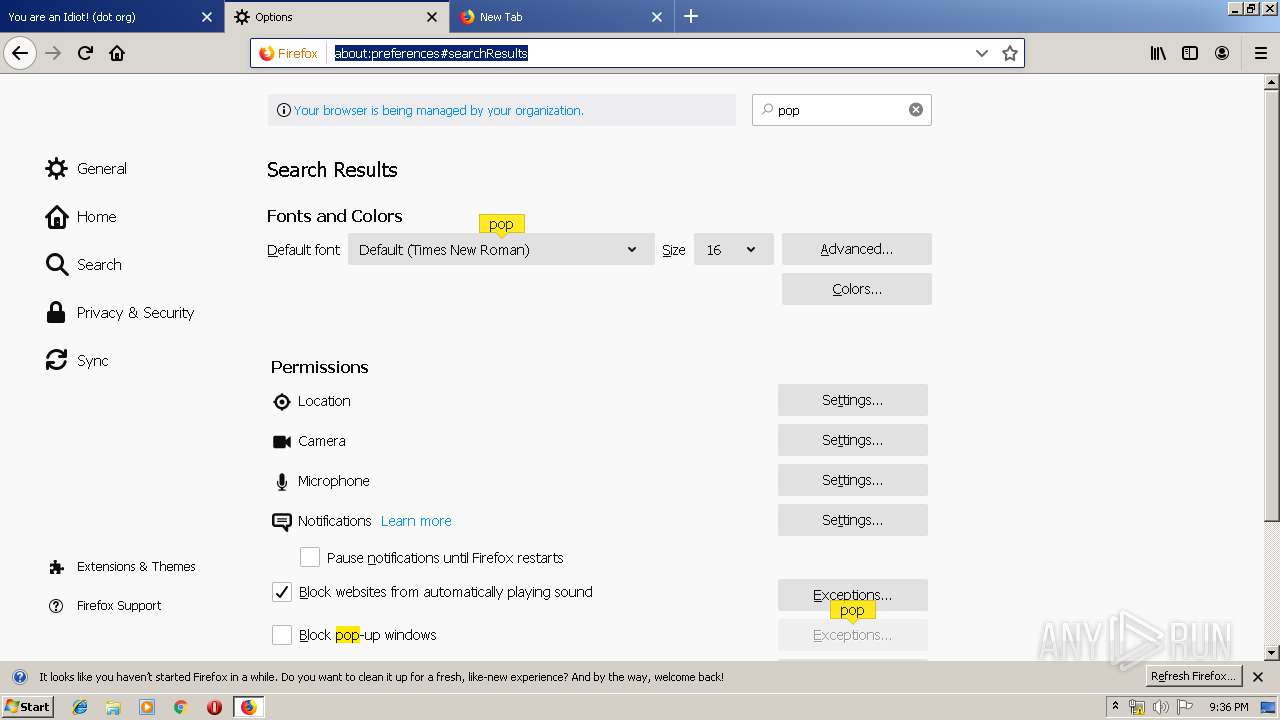Screen dimensions: 1280x720
Task: Click the volume icon in system tray
Action: click(1161, 707)
